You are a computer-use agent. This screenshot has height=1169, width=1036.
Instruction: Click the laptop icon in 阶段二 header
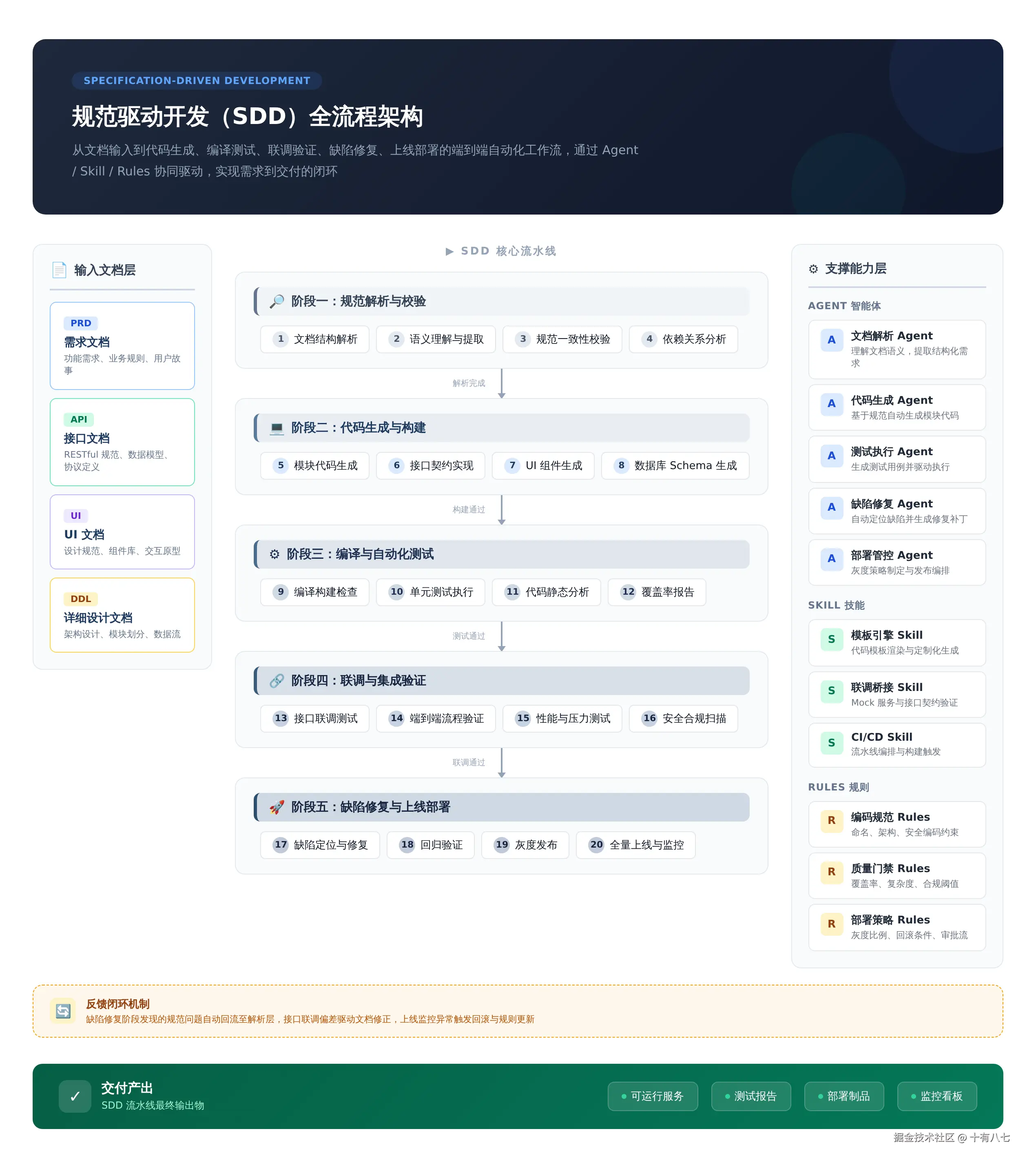[277, 428]
